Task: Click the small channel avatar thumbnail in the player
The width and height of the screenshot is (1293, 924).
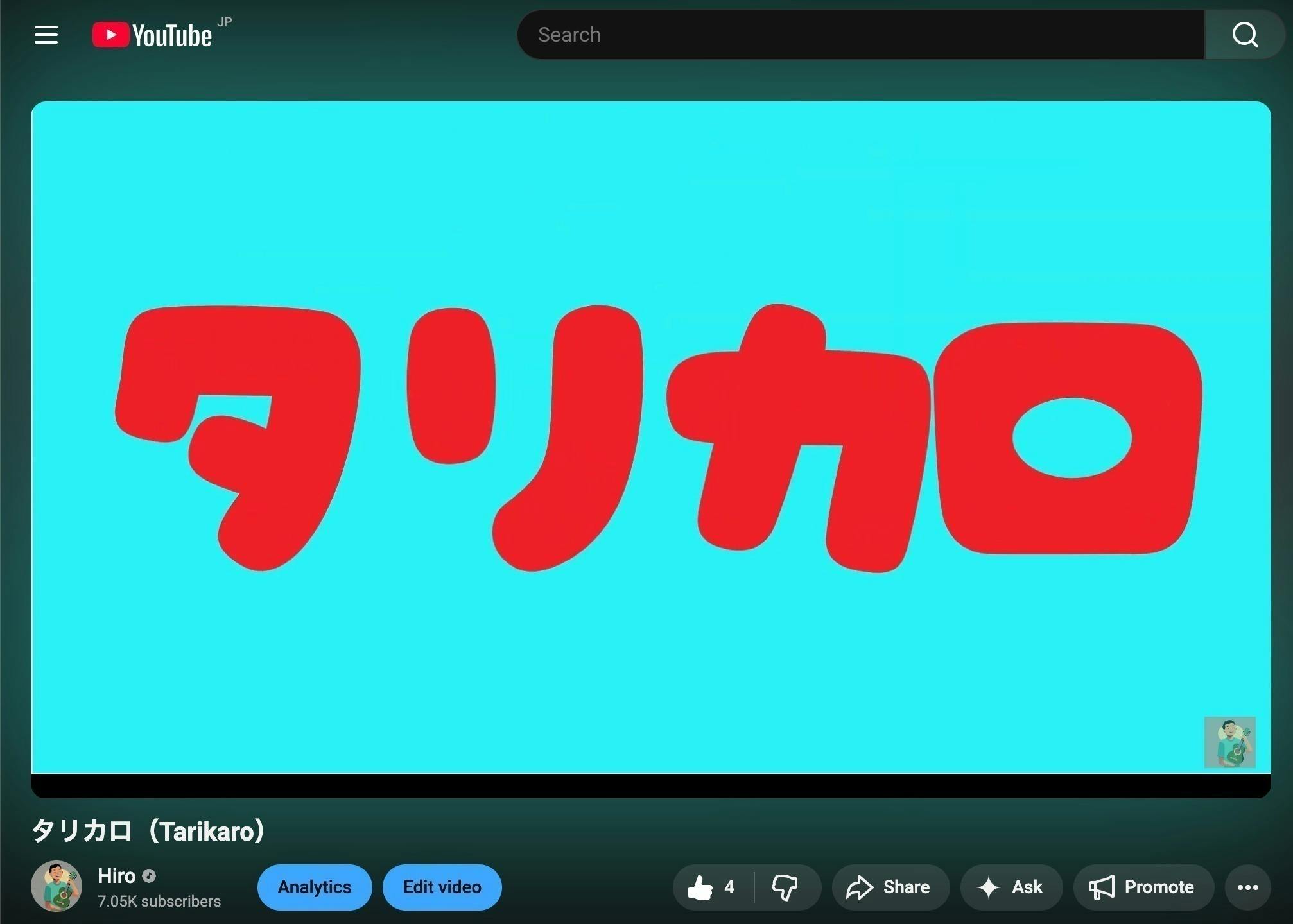Action: pos(1230,742)
